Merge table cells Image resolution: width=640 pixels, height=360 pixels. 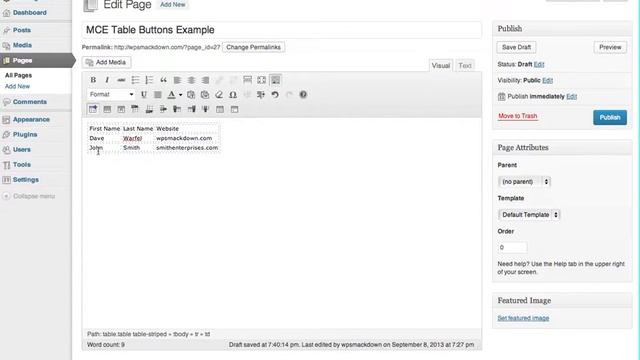coord(234,109)
